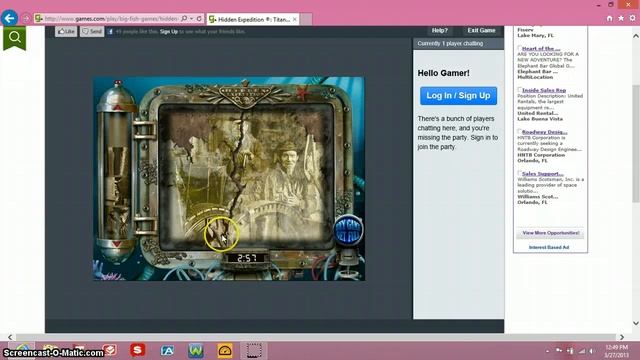Click the blue My Games Get Full button
The width and height of the screenshot is (640, 360).
pyautogui.click(x=349, y=230)
